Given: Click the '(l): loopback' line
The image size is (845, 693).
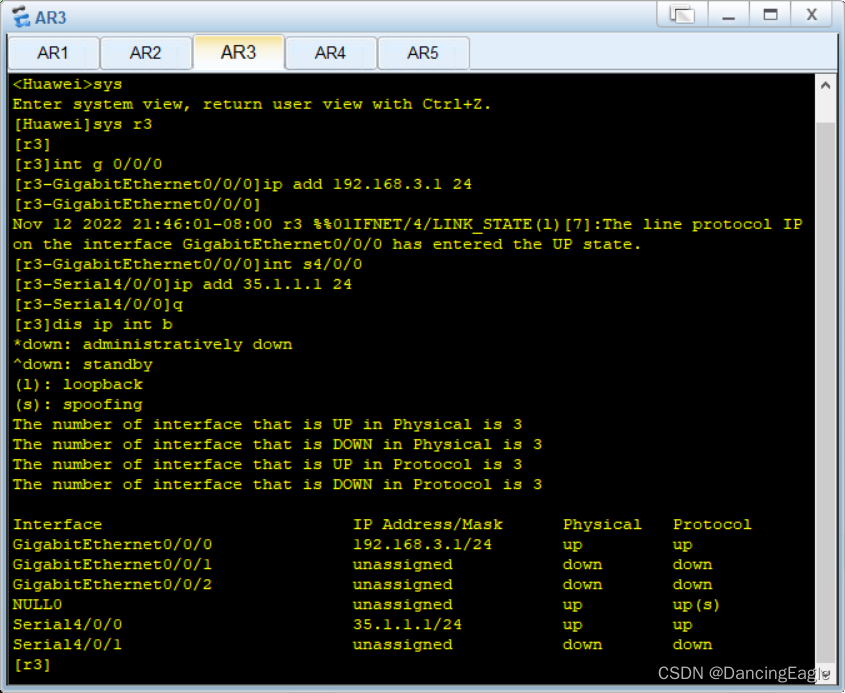Looking at the screenshot, I should (78, 384).
